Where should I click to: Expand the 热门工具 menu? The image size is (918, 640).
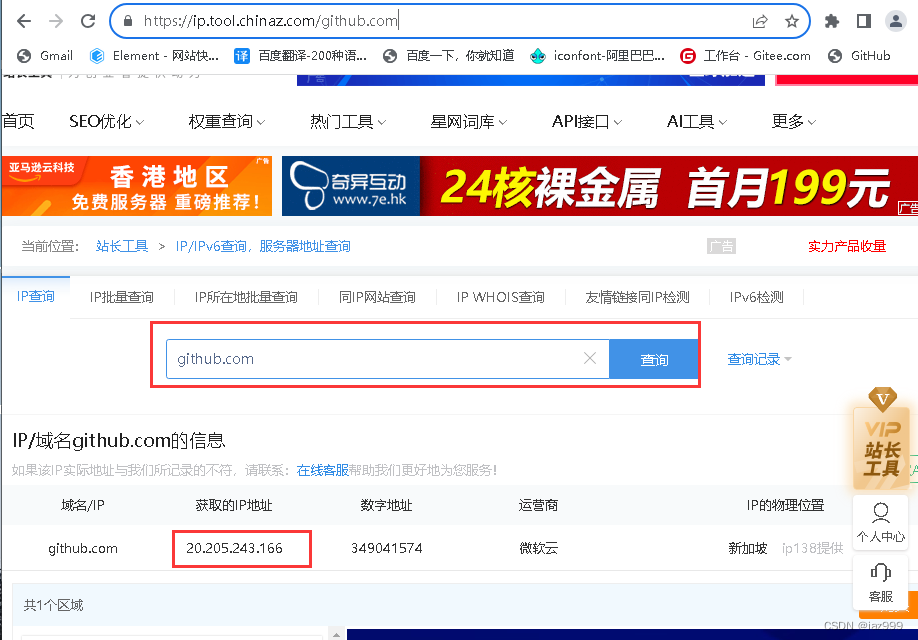coord(348,121)
